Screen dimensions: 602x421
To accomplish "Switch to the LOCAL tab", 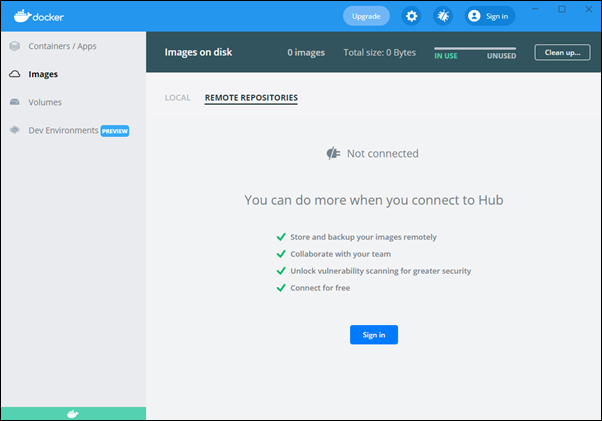I will (177, 98).
